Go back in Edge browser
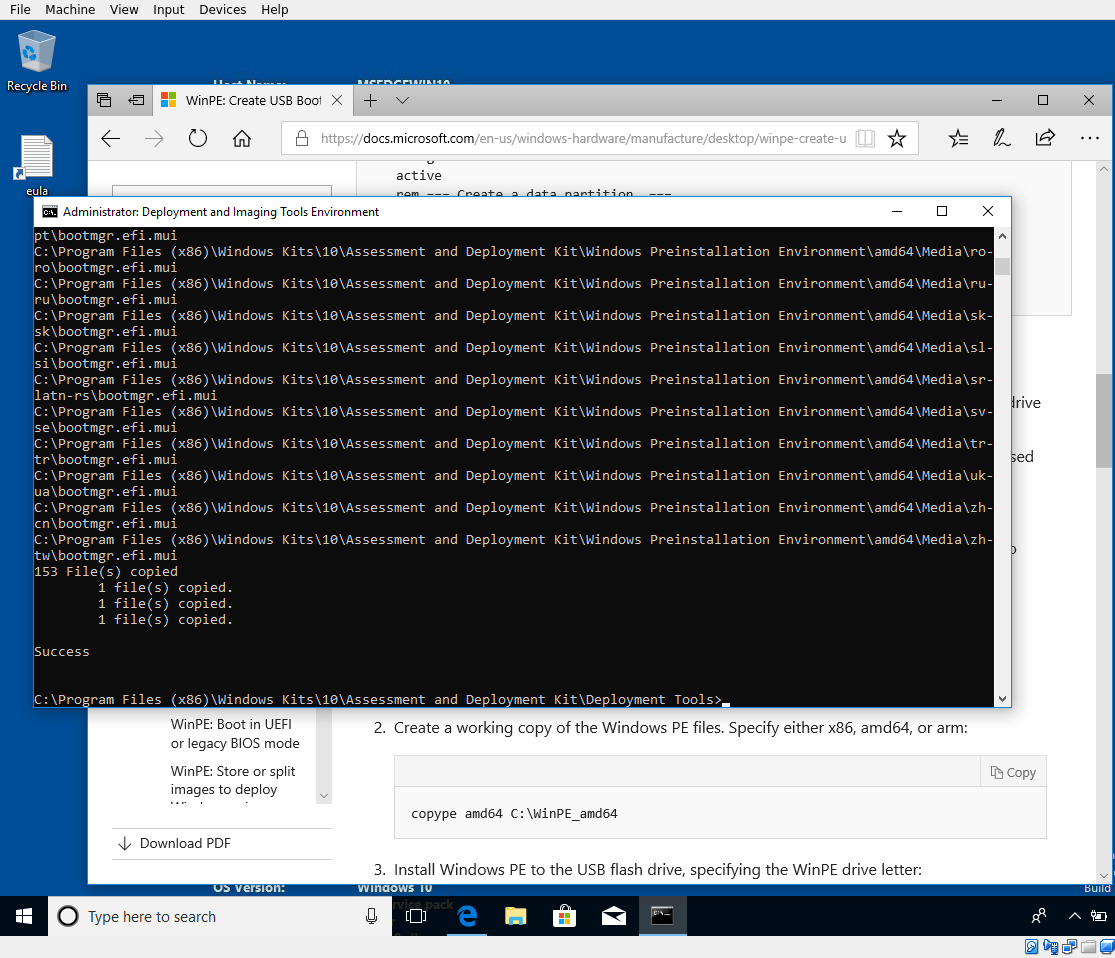This screenshot has height=958, width=1115. [111, 138]
